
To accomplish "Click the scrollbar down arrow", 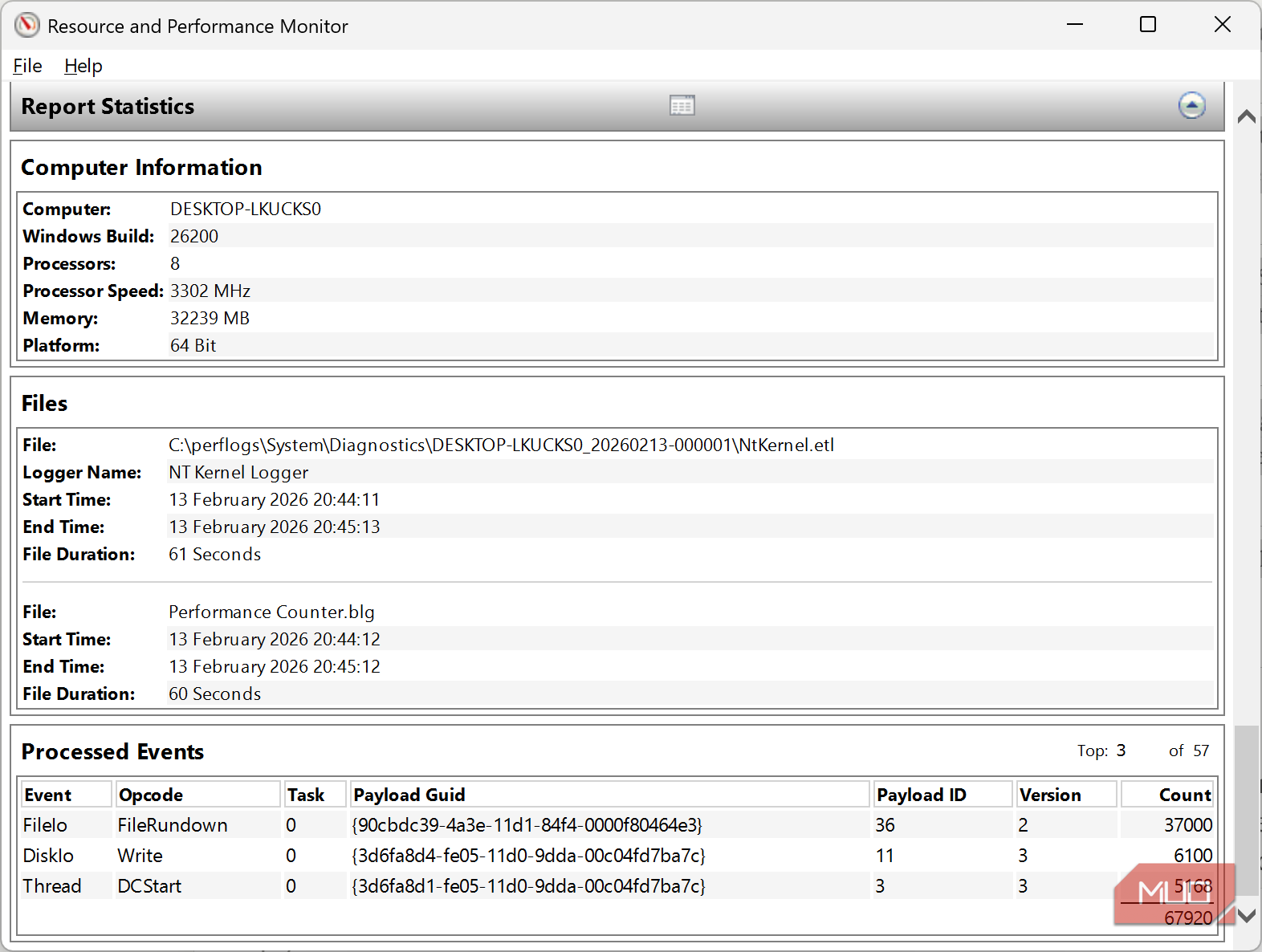I will pyautogui.click(x=1246, y=916).
